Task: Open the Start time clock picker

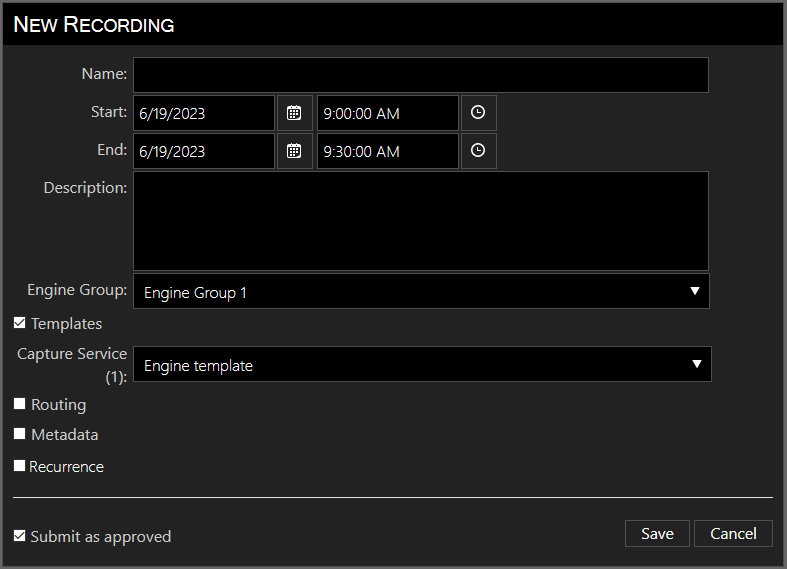Action: tap(478, 113)
